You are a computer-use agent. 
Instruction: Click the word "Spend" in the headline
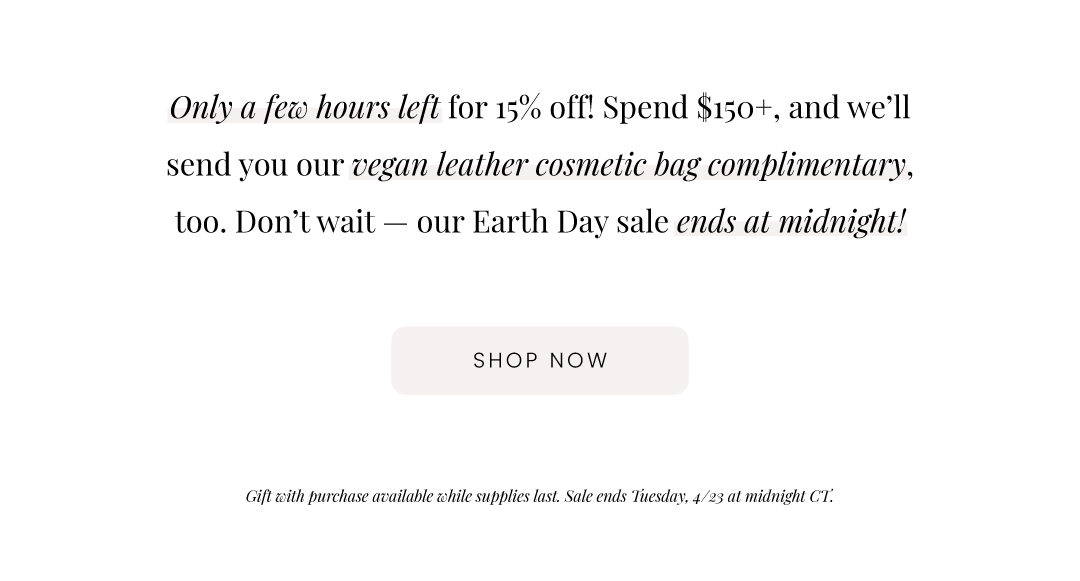[x=645, y=107]
